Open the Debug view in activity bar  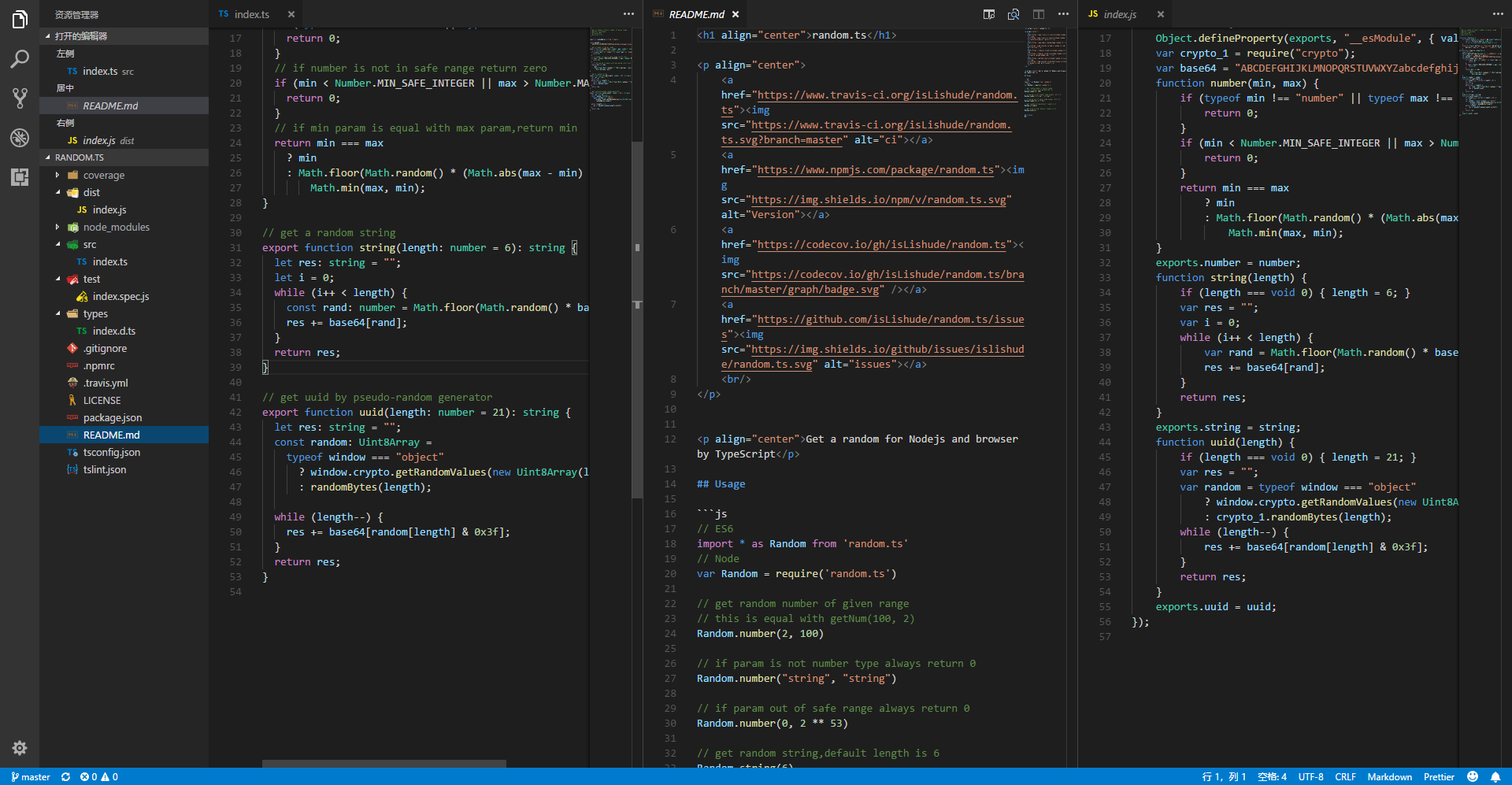[20, 138]
